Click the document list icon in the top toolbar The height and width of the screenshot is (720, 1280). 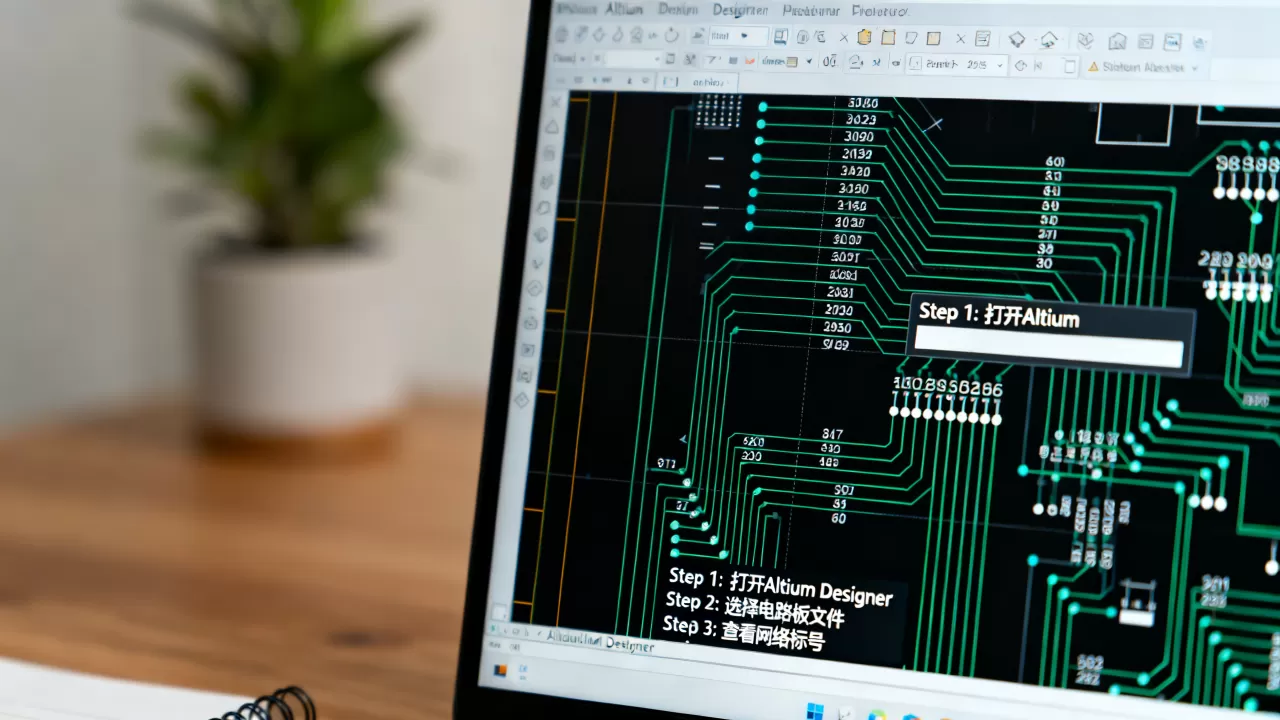click(982, 39)
